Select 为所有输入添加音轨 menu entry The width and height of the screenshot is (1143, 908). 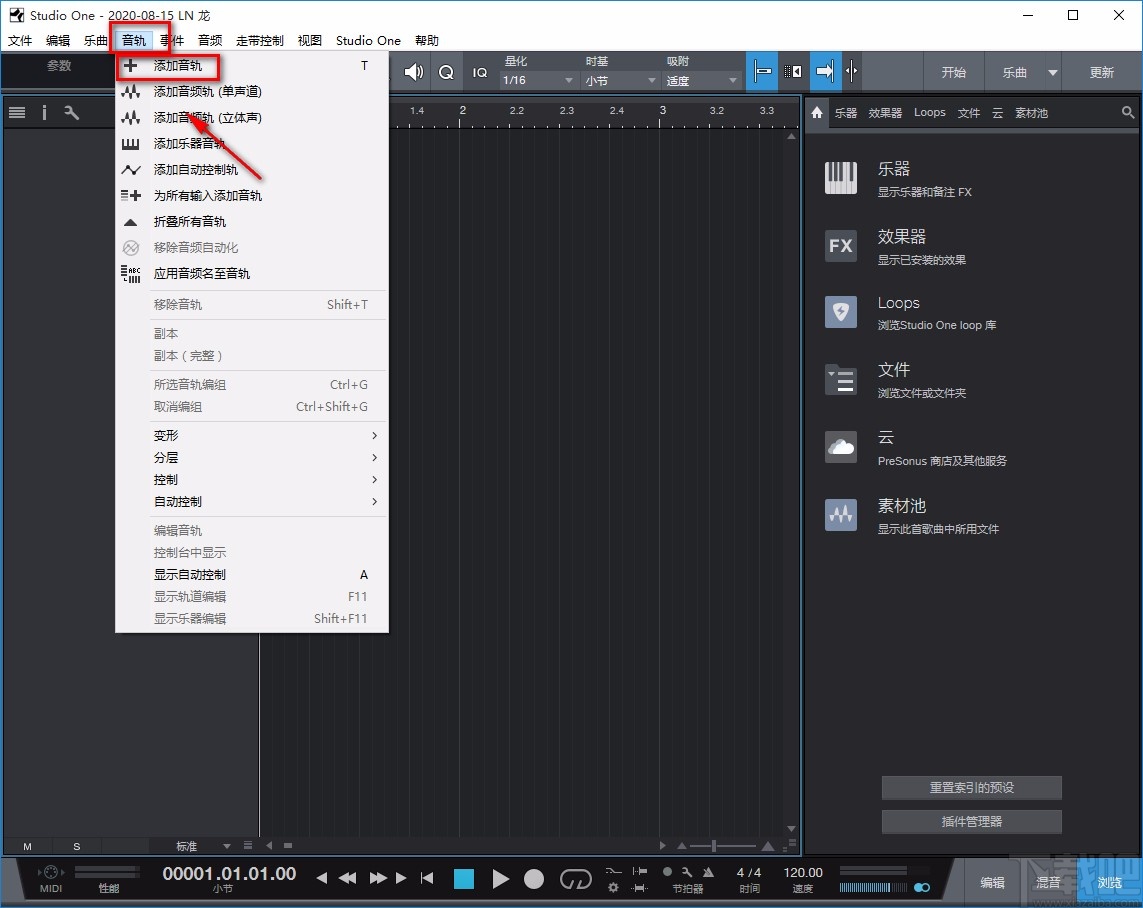coord(251,195)
